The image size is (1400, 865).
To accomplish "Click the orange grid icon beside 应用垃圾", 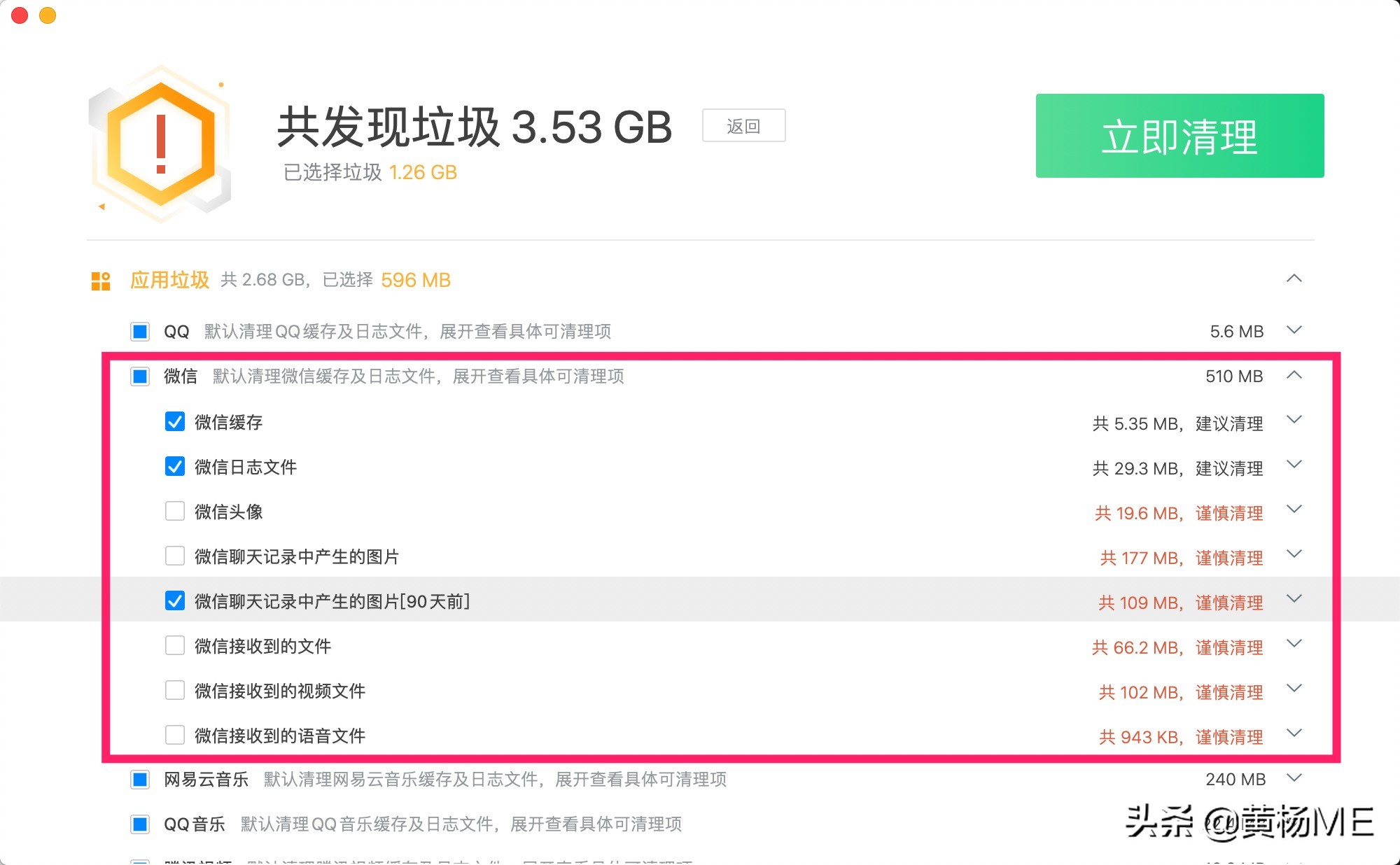I will point(100,280).
